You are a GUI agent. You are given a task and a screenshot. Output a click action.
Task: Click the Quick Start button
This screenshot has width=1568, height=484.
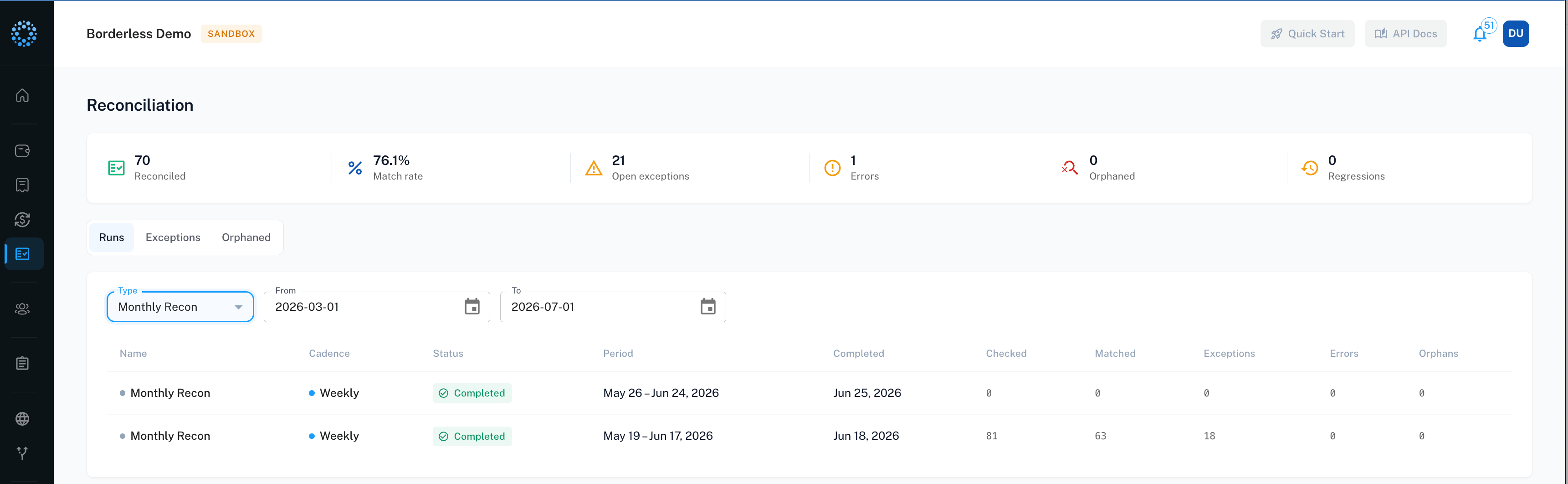1307,33
